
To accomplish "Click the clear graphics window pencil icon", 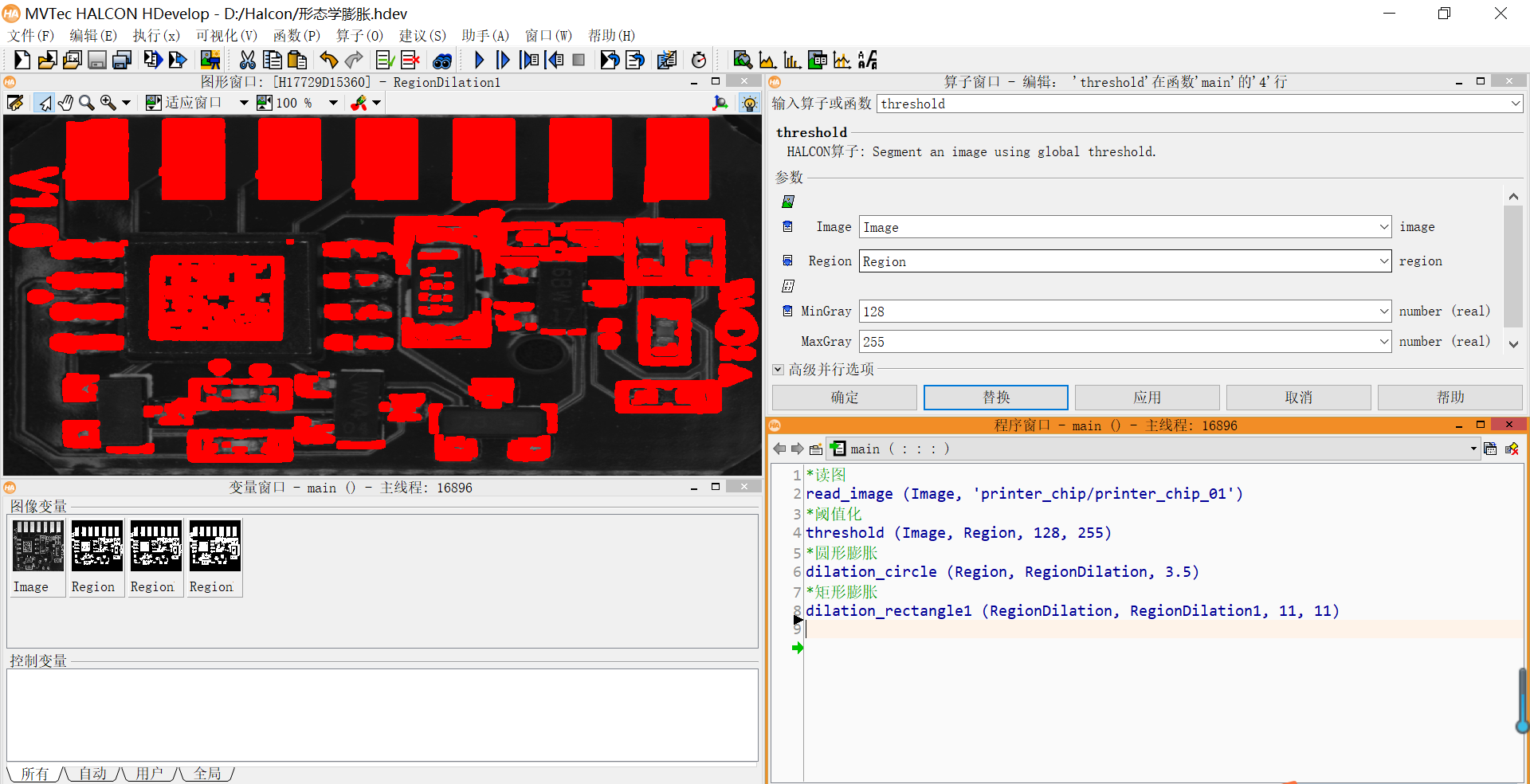I will (15, 103).
